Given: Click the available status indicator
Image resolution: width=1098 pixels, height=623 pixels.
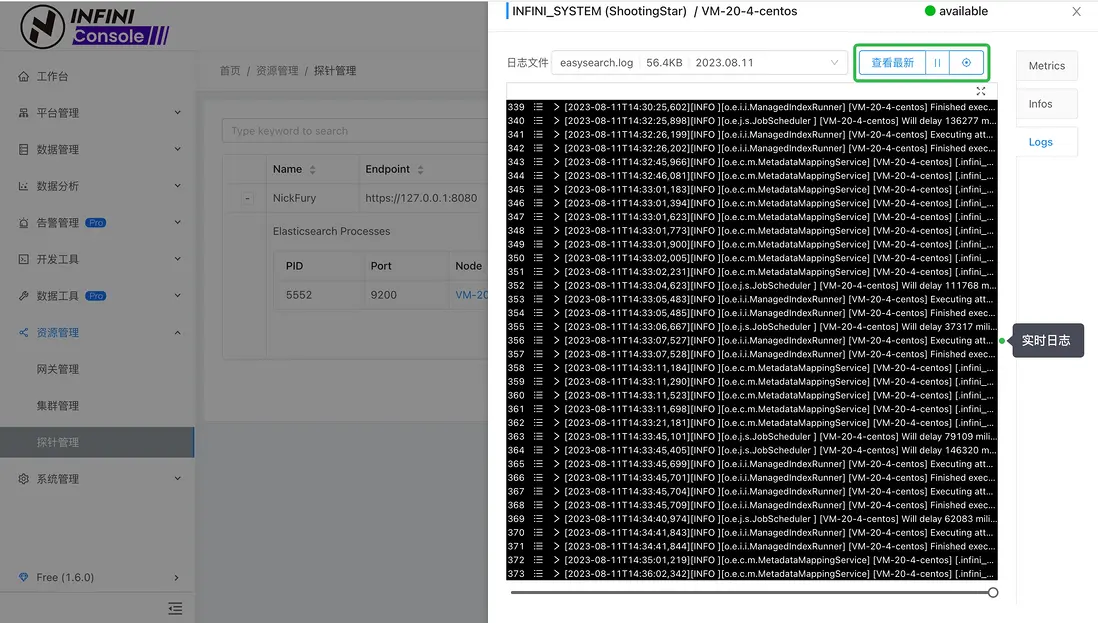Looking at the screenshot, I should (x=956, y=11).
